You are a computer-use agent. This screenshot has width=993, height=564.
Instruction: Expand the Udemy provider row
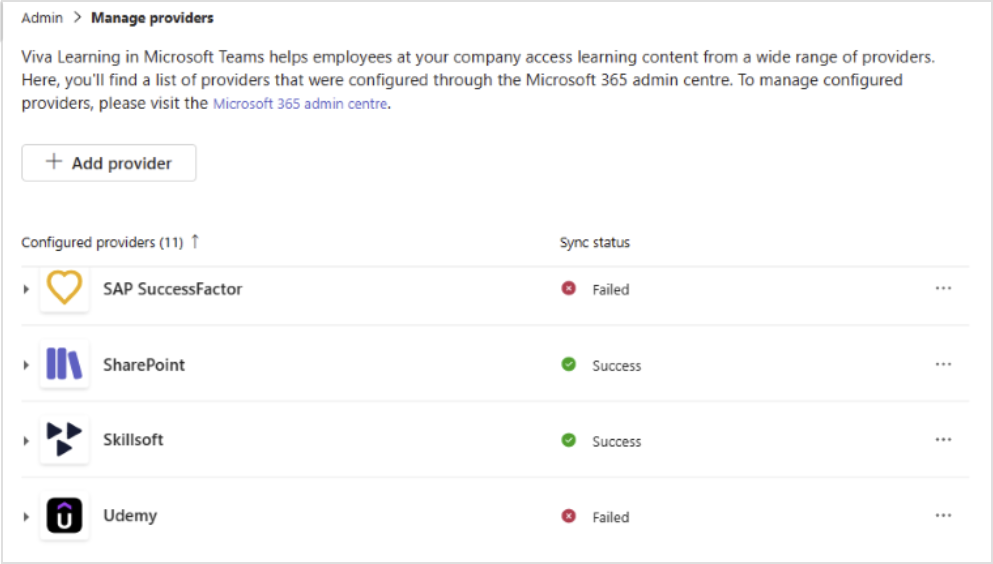pyautogui.click(x=26, y=517)
